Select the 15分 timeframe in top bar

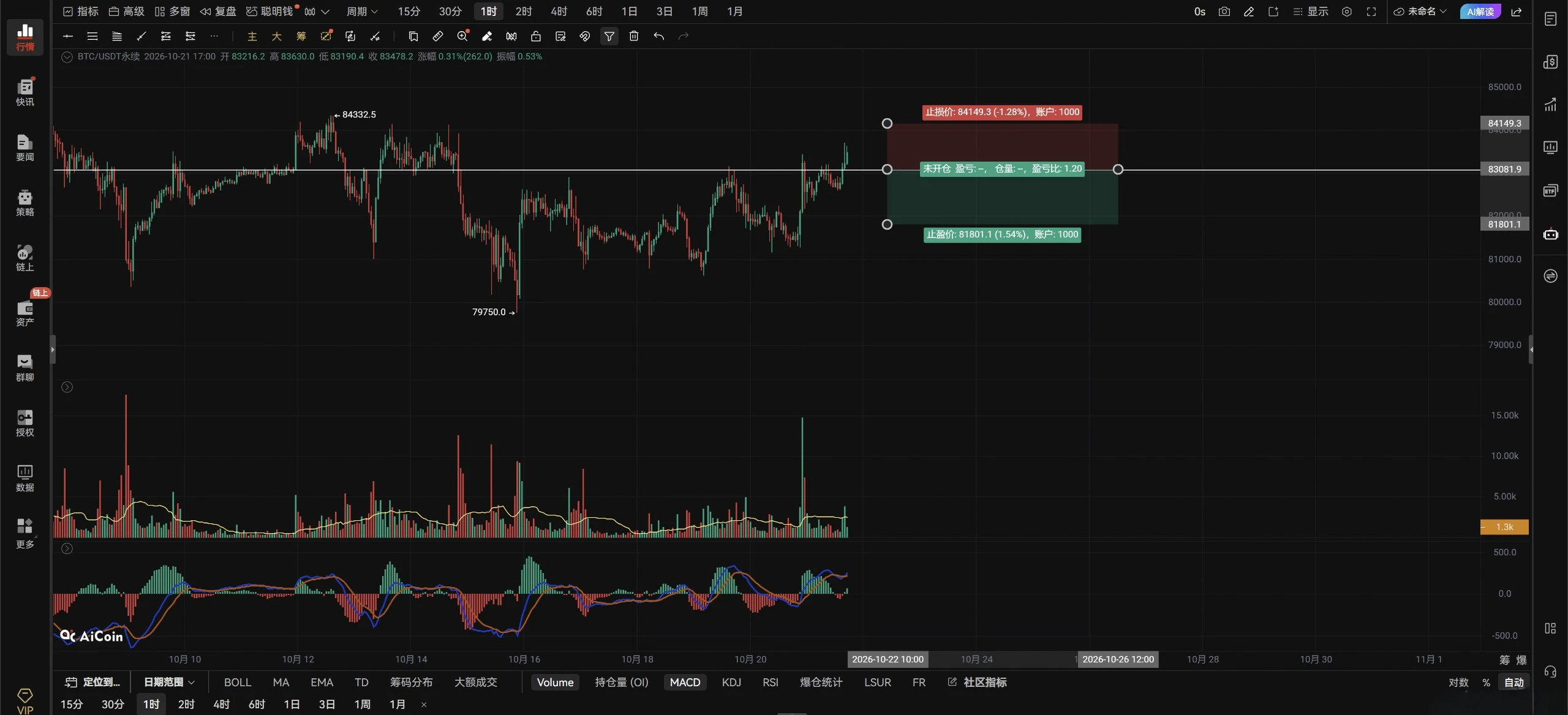(x=409, y=12)
